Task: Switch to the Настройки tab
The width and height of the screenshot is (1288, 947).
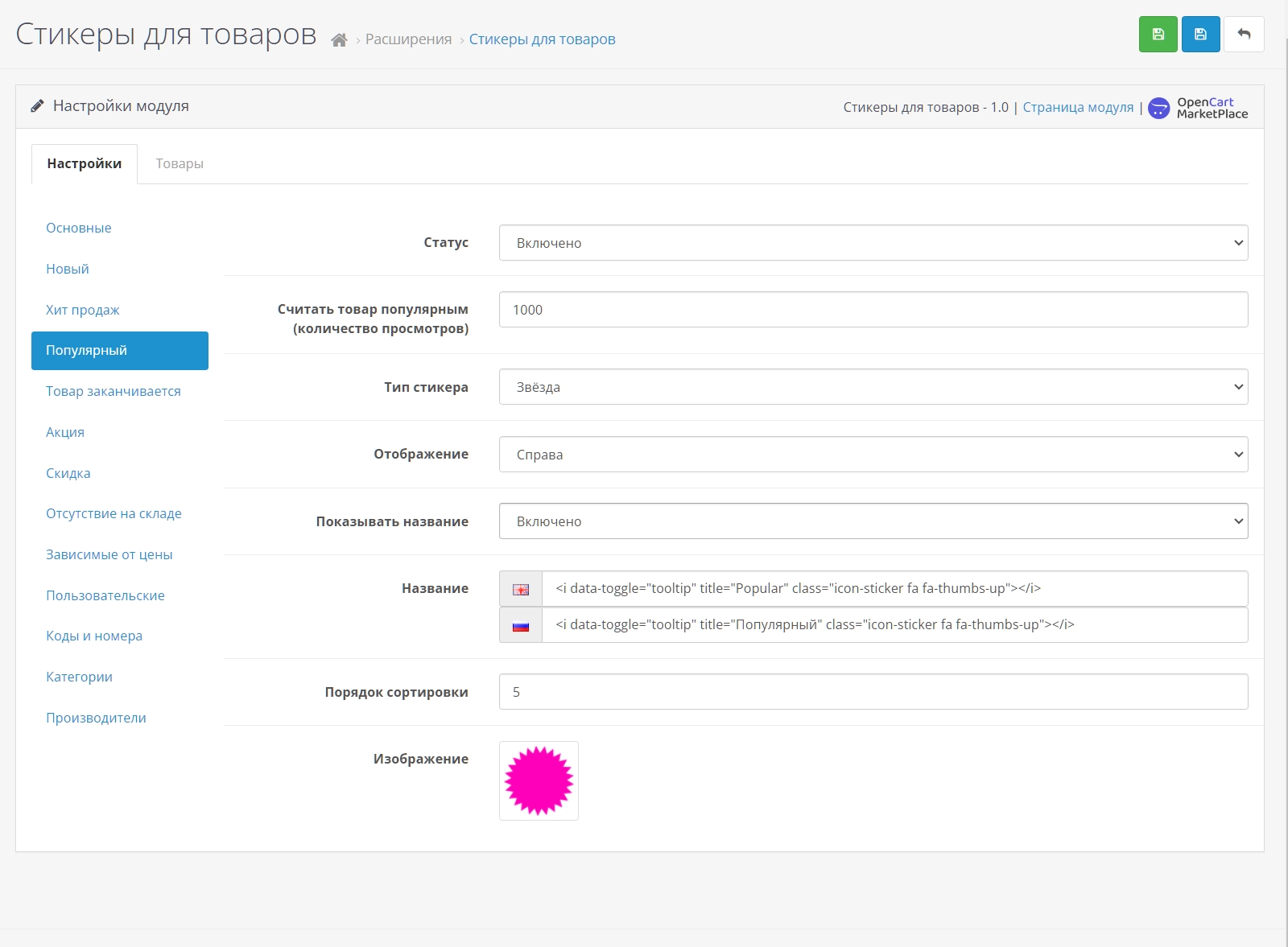Action: (85, 164)
